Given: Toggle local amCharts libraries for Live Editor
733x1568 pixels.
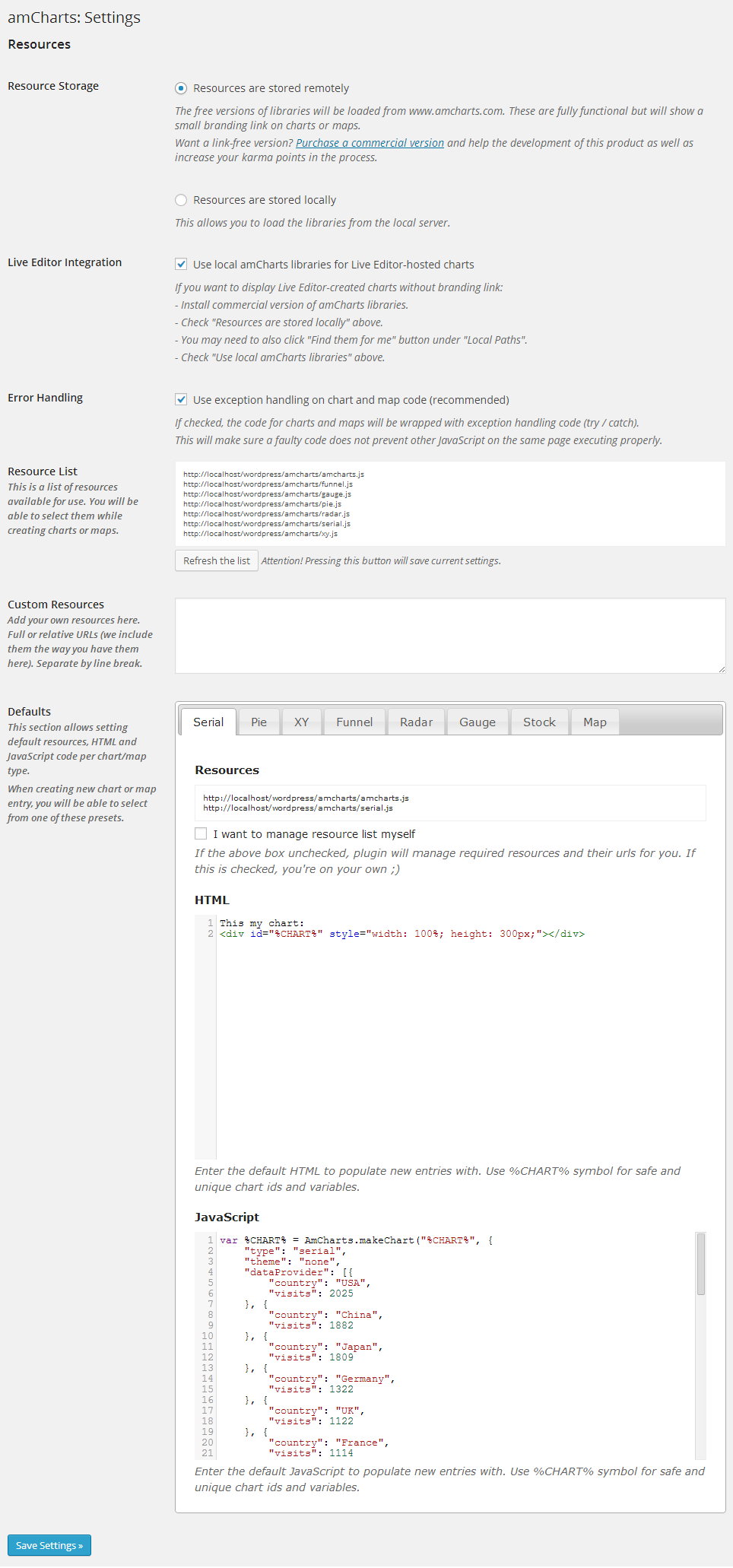Looking at the screenshot, I should [x=181, y=265].
